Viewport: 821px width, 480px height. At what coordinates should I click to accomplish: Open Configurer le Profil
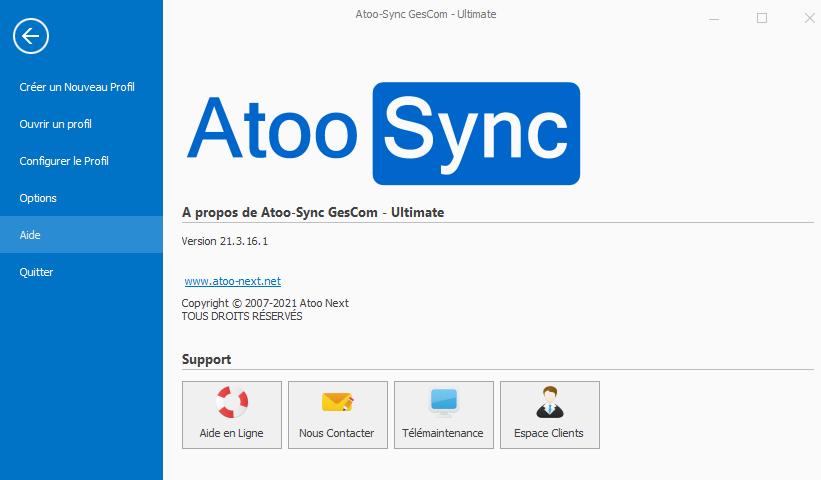pos(64,161)
